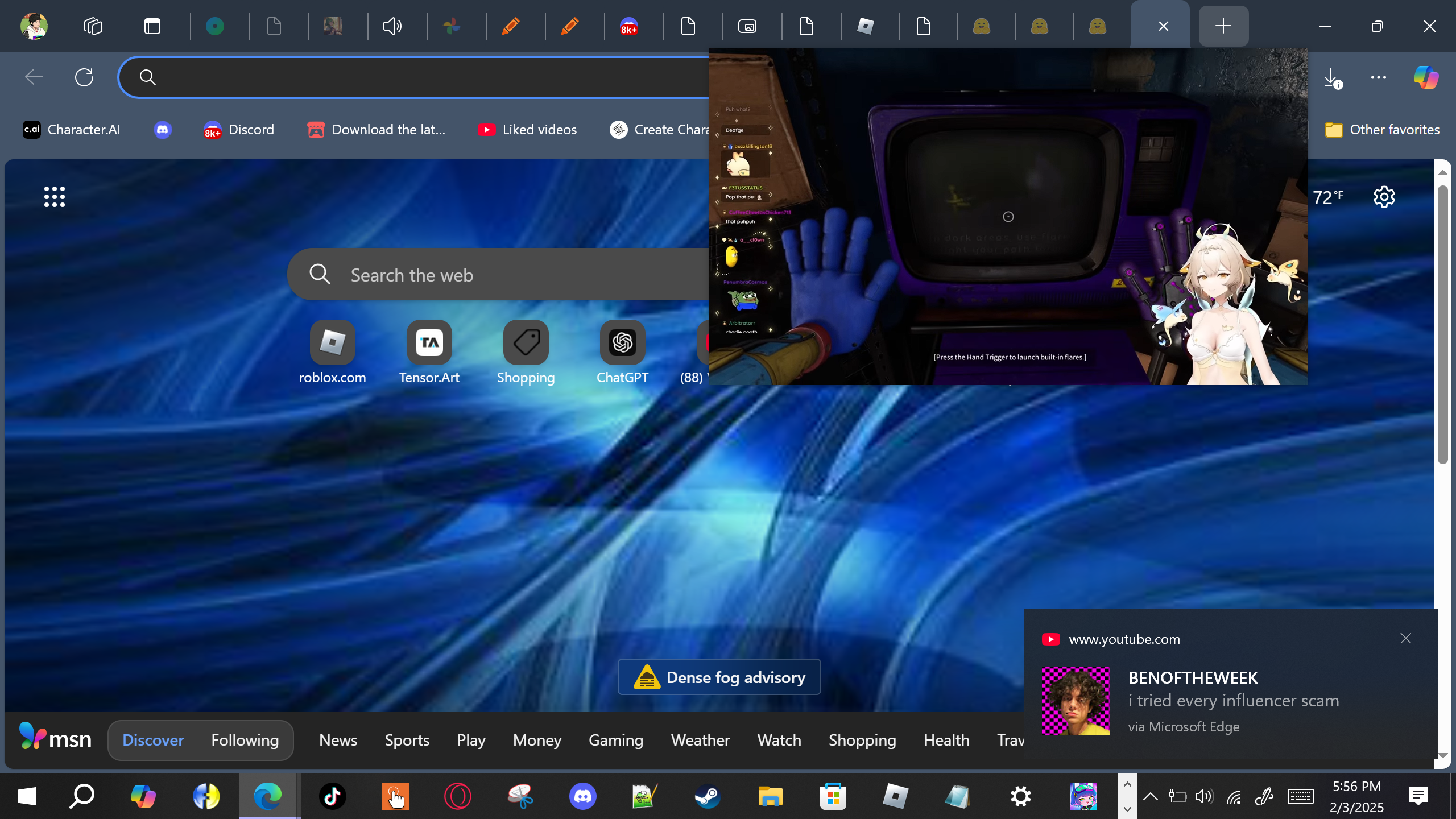The width and height of the screenshot is (1456, 819).
Task: Open the Downloads toolbar icon
Action: (1332, 78)
